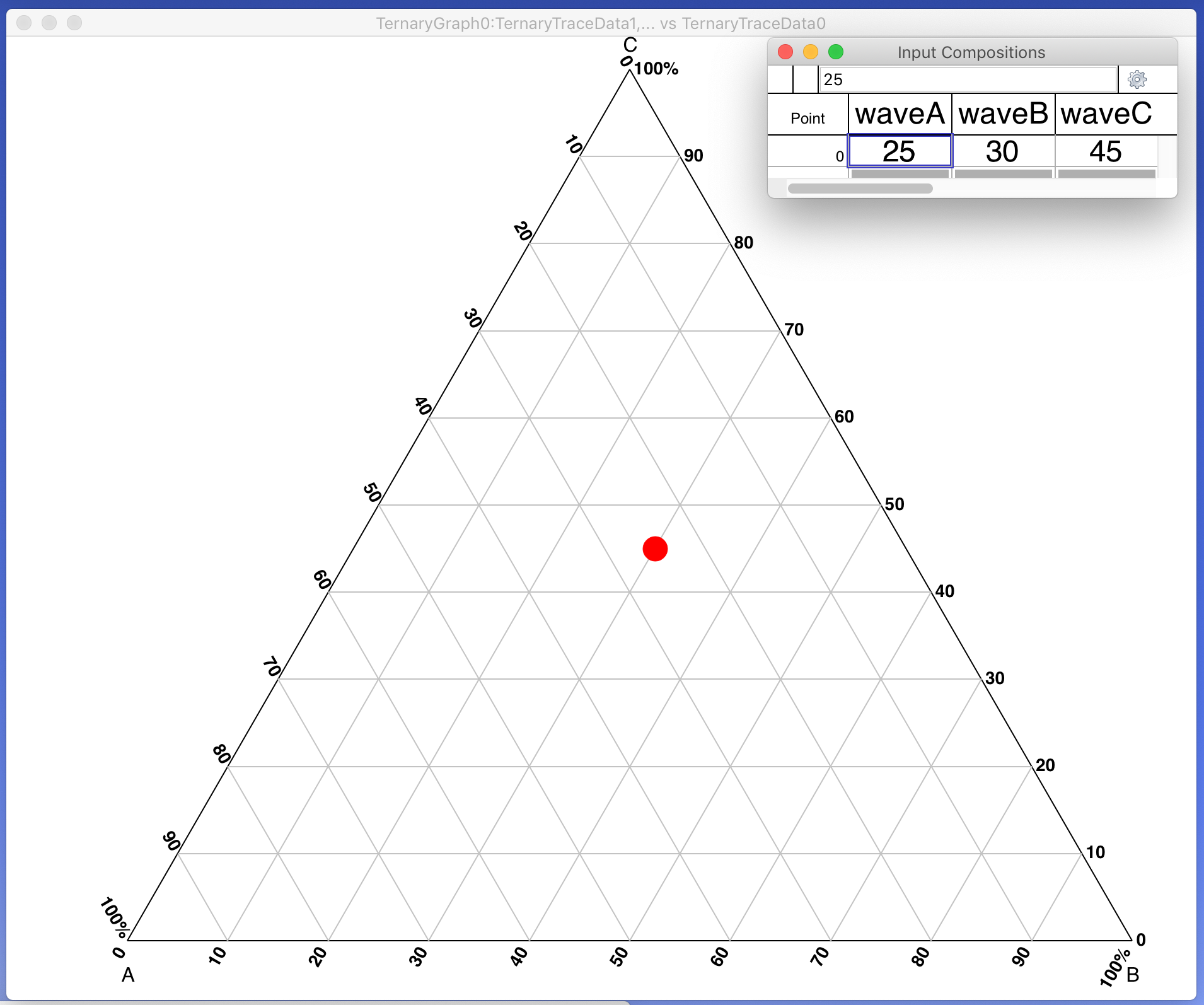Image resolution: width=1204 pixels, height=1005 pixels.
Task: Select the waveB column header
Action: point(1003,114)
